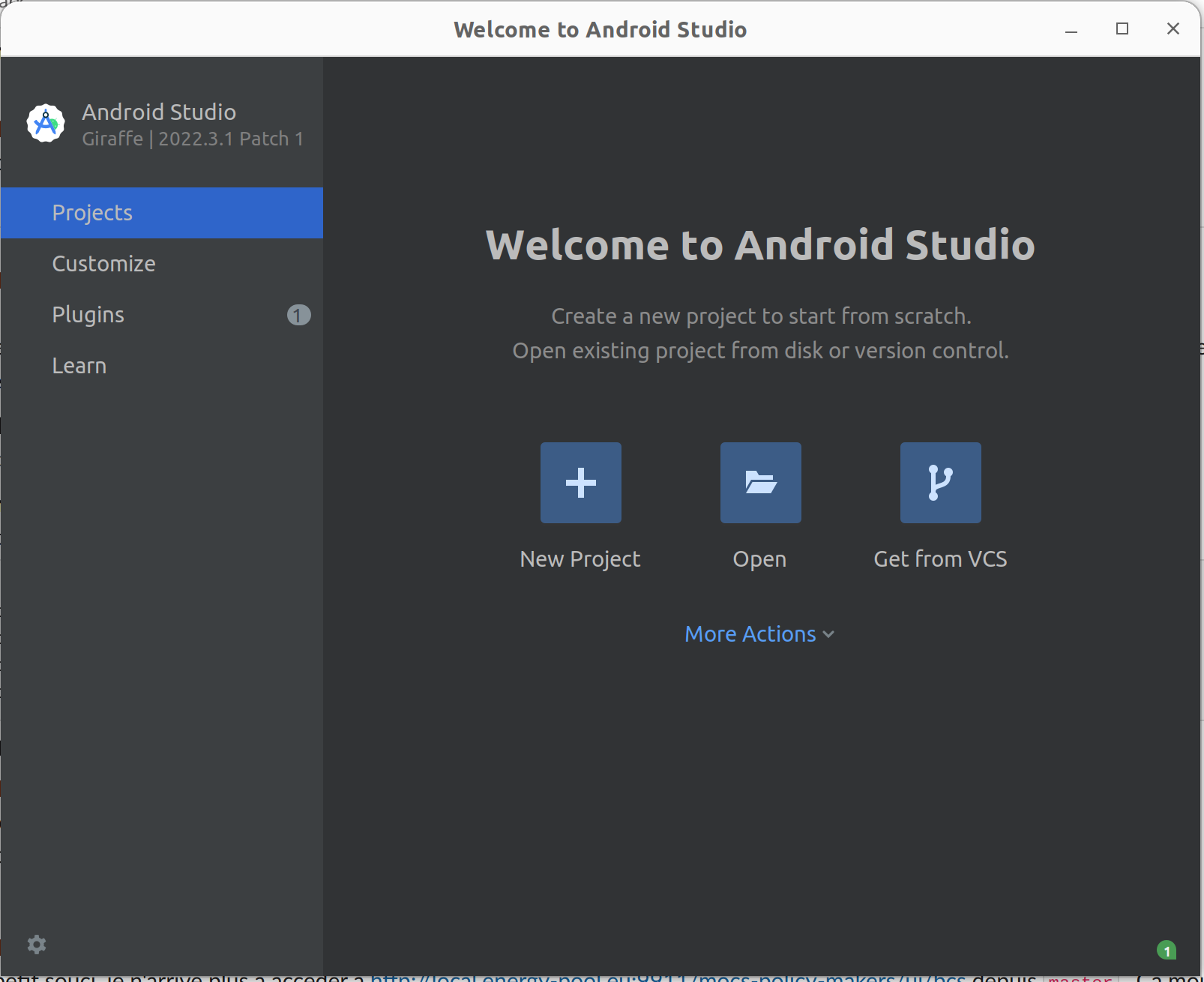Close the Welcome to Android Studio window
This screenshot has width=1204, height=982.
1173,29
